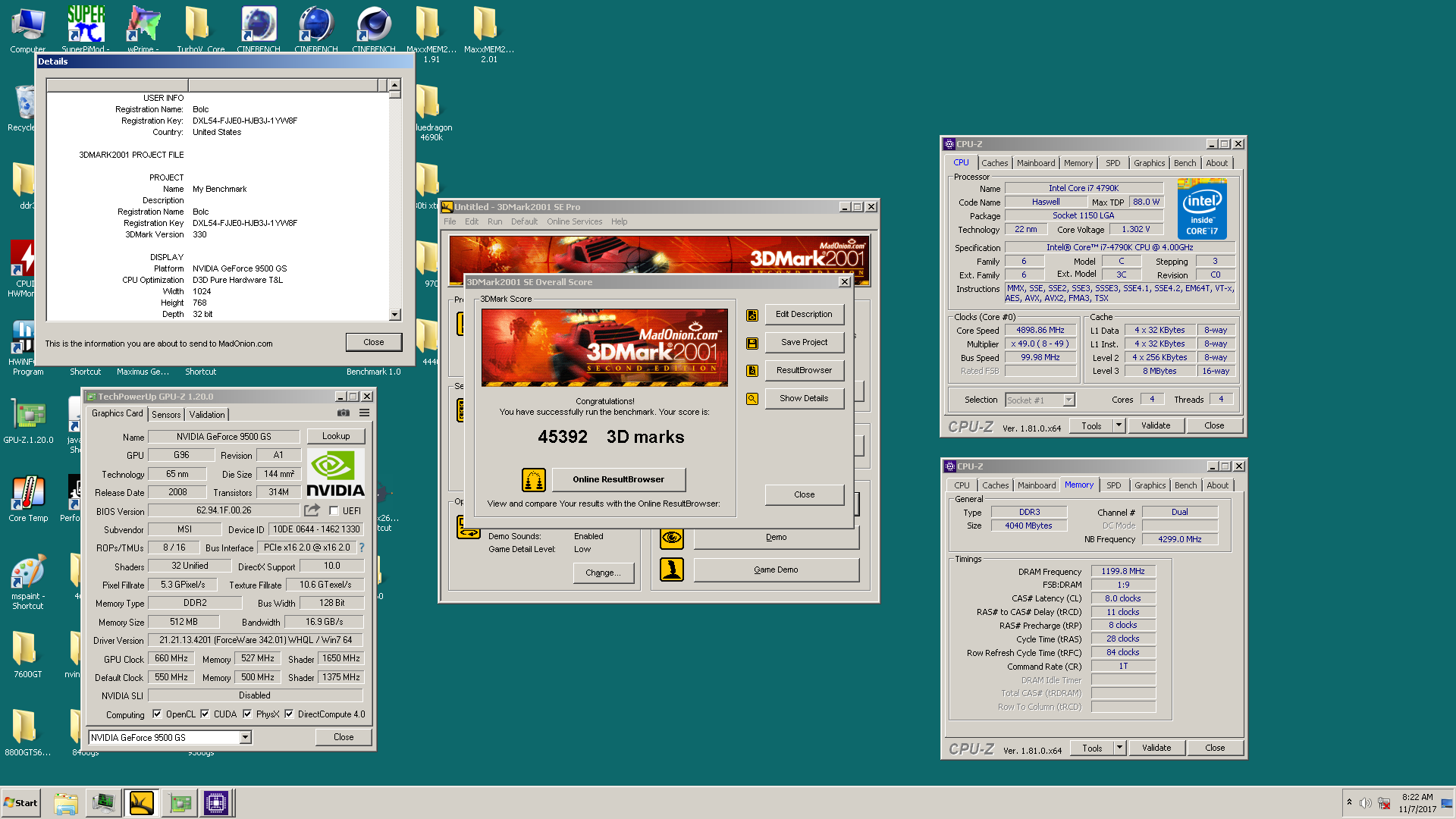
Task: Click the Demo eye icon in 3DMark
Action: coord(672,538)
